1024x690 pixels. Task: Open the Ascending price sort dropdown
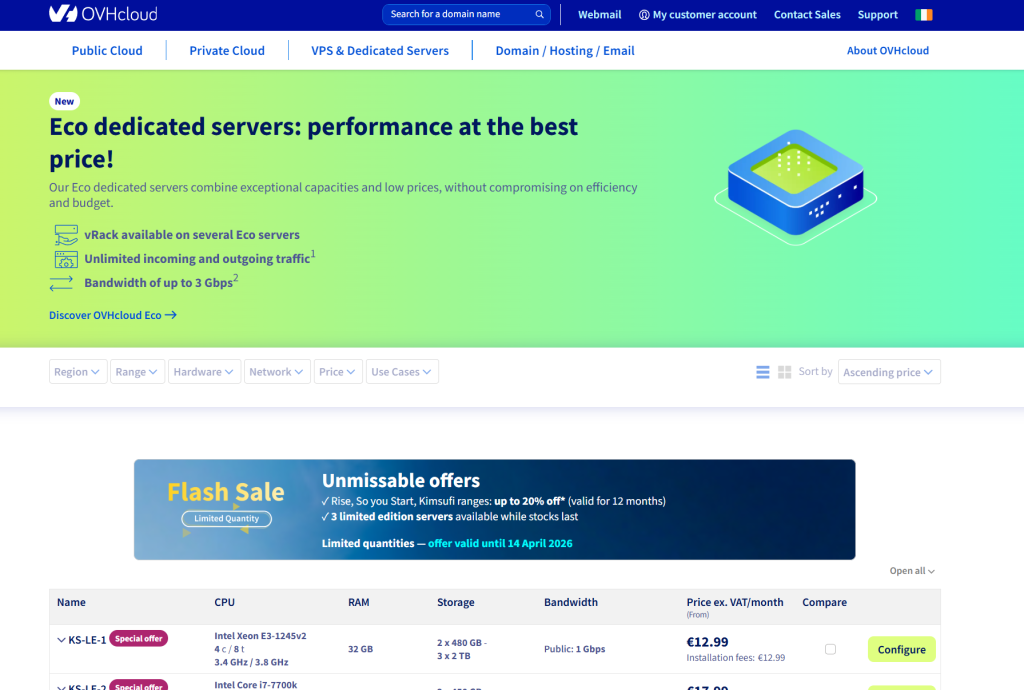(x=889, y=372)
